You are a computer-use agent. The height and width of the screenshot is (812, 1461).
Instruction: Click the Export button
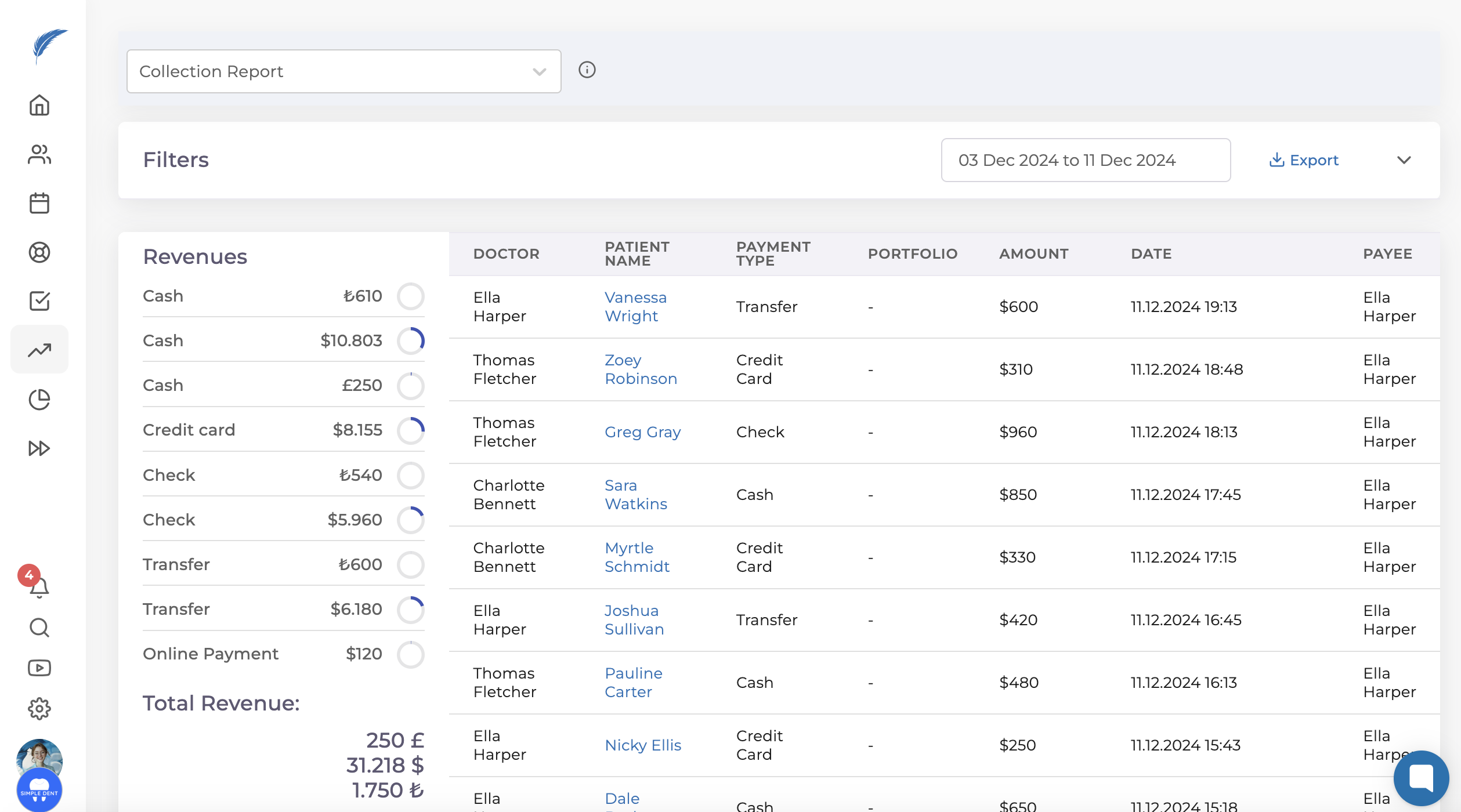(x=1304, y=160)
